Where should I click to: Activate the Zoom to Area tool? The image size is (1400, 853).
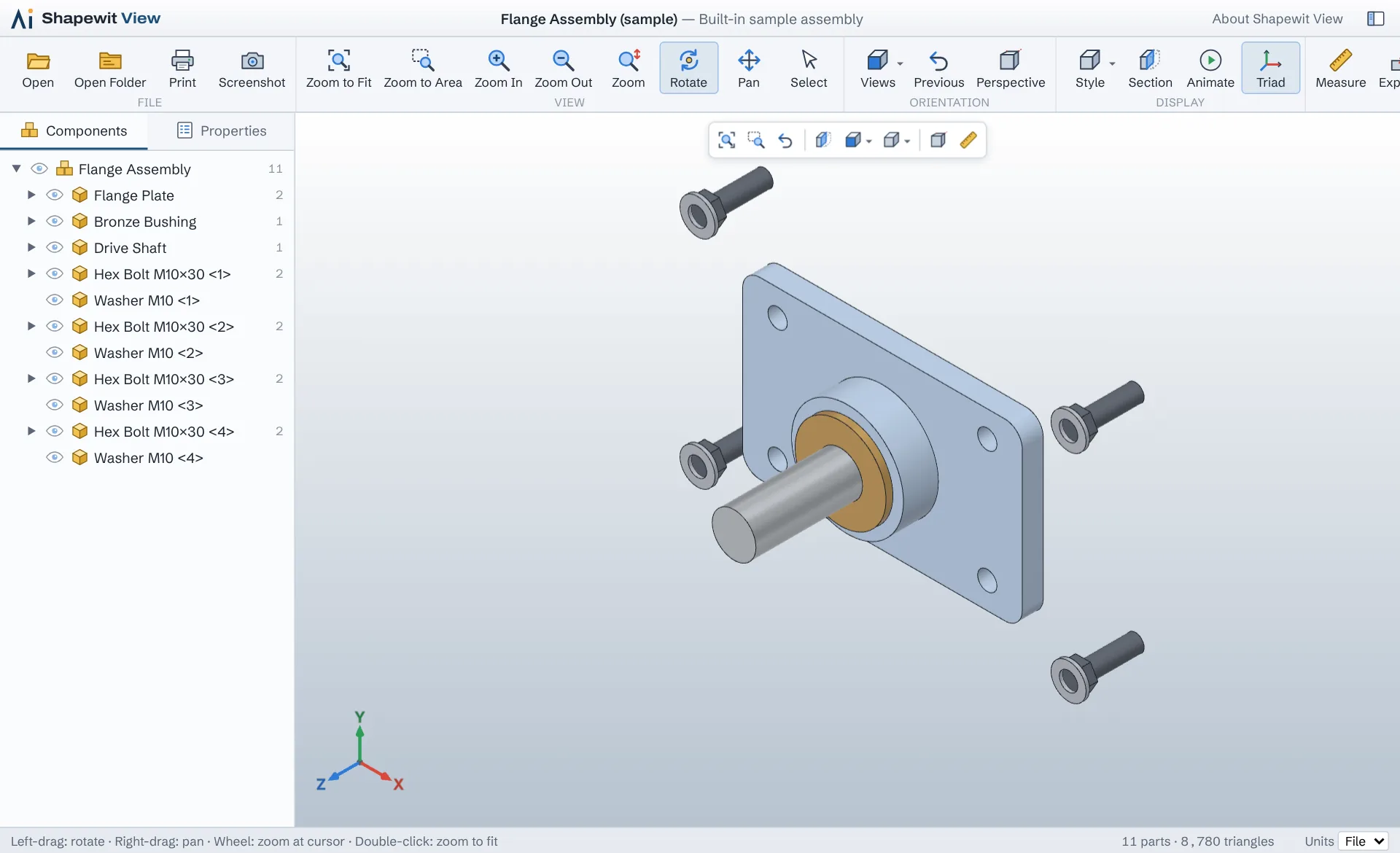[423, 69]
